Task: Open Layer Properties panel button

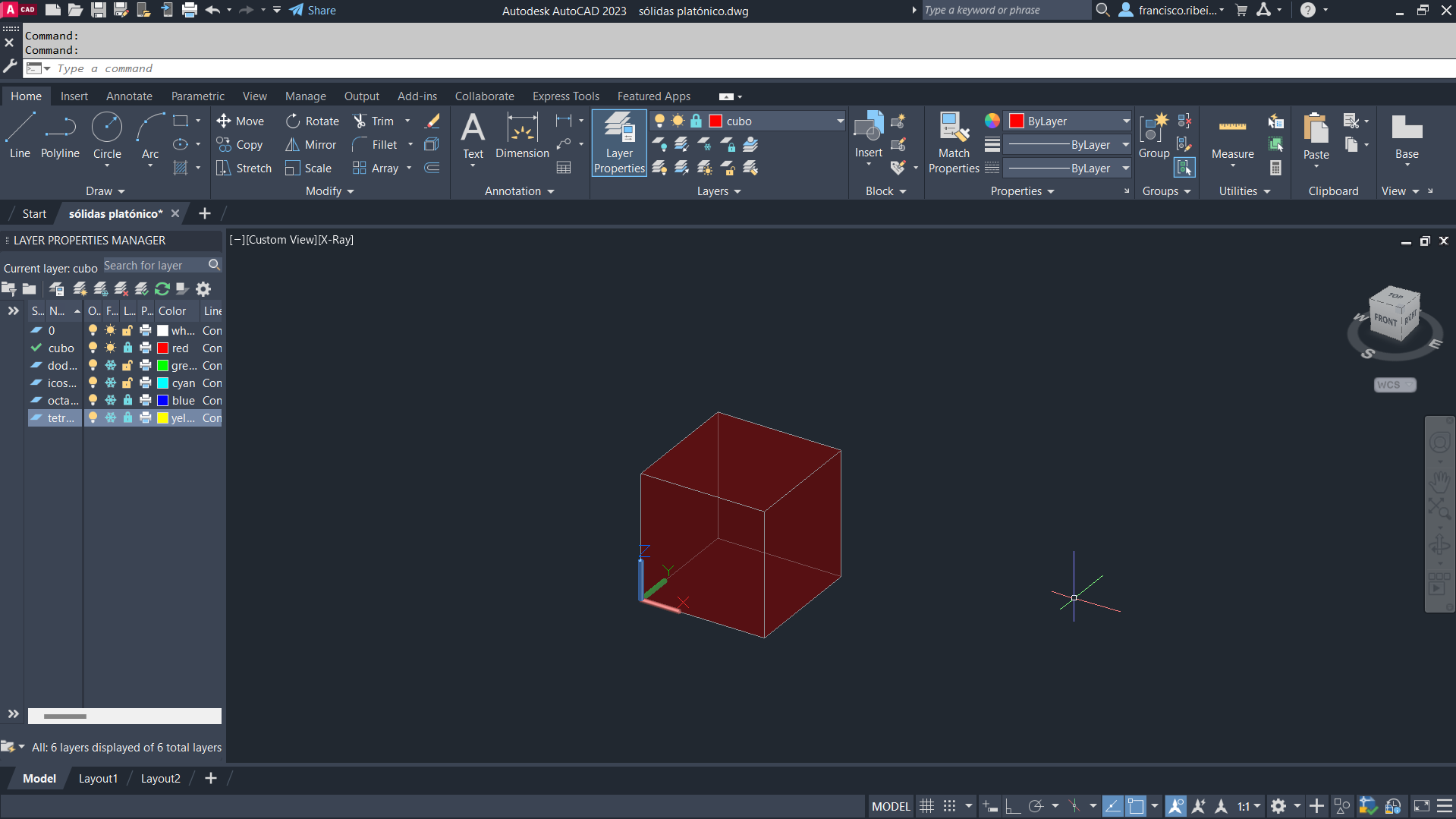Action: tap(619, 143)
